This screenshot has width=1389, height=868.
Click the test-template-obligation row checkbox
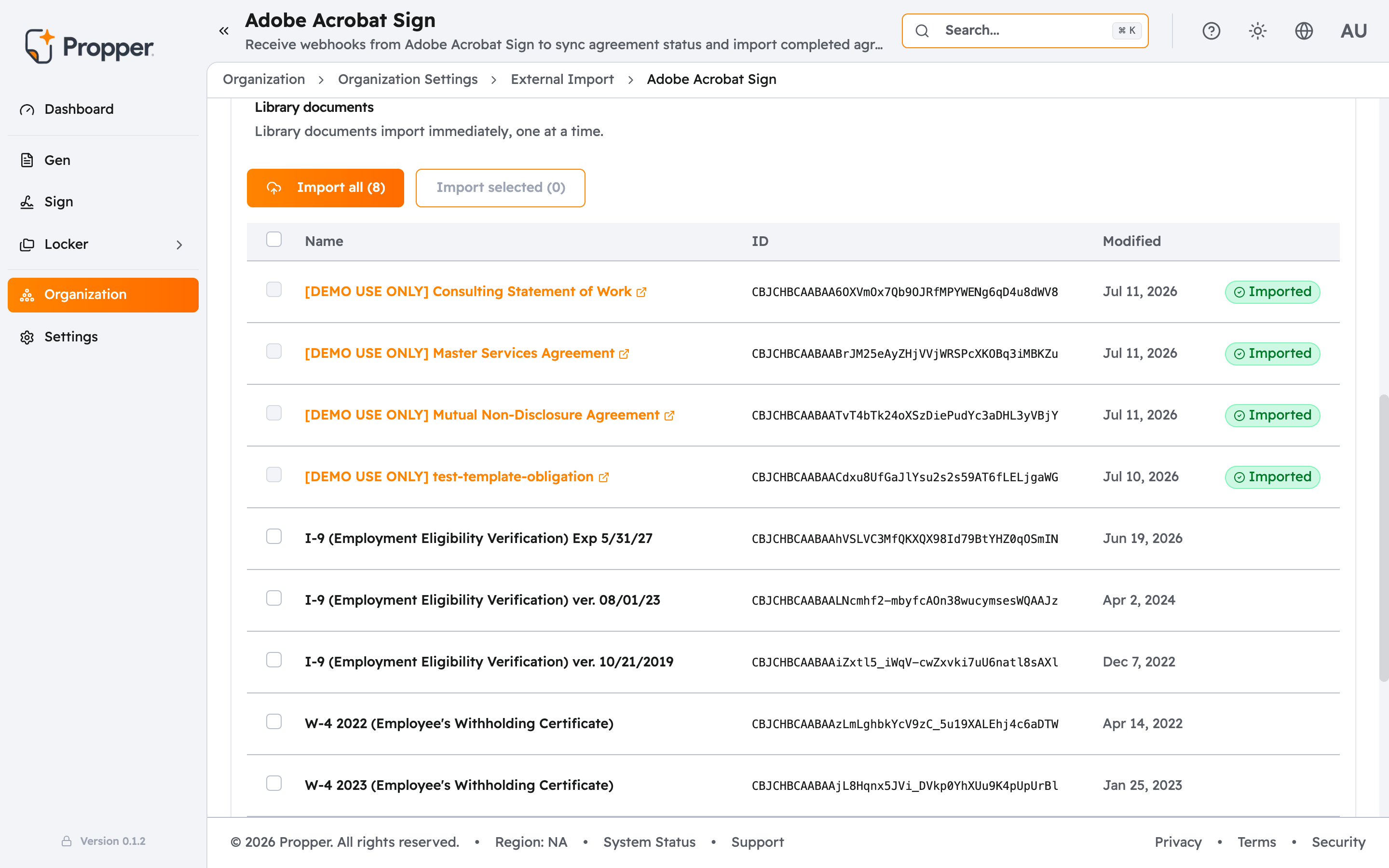274,475
